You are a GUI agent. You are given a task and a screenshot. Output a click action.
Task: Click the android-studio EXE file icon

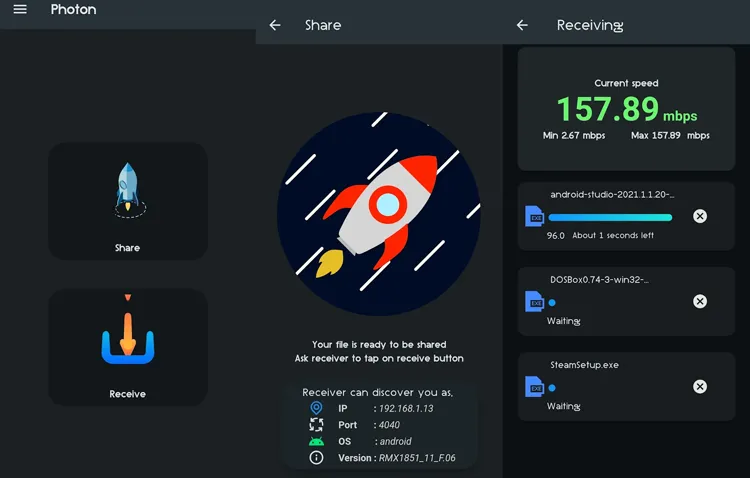(x=534, y=216)
